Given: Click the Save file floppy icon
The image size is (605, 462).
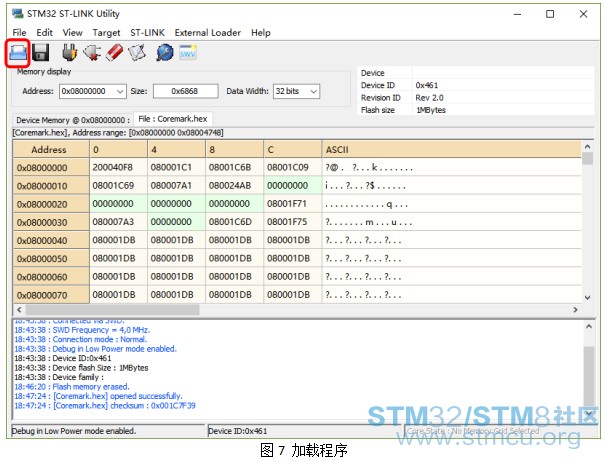Looking at the screenshot, I should tap(41, 53).
